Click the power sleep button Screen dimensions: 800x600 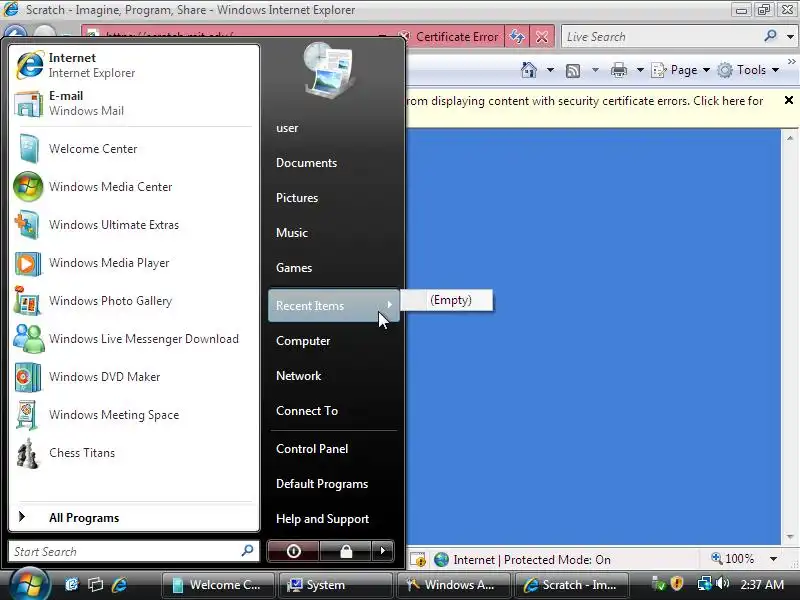click(x=293, y=551)
